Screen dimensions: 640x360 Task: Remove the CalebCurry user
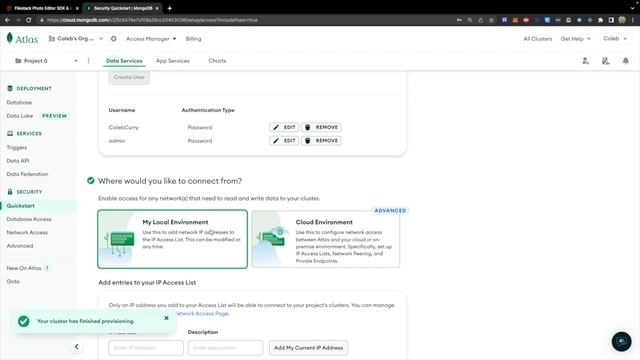click(x=321, y=127)
